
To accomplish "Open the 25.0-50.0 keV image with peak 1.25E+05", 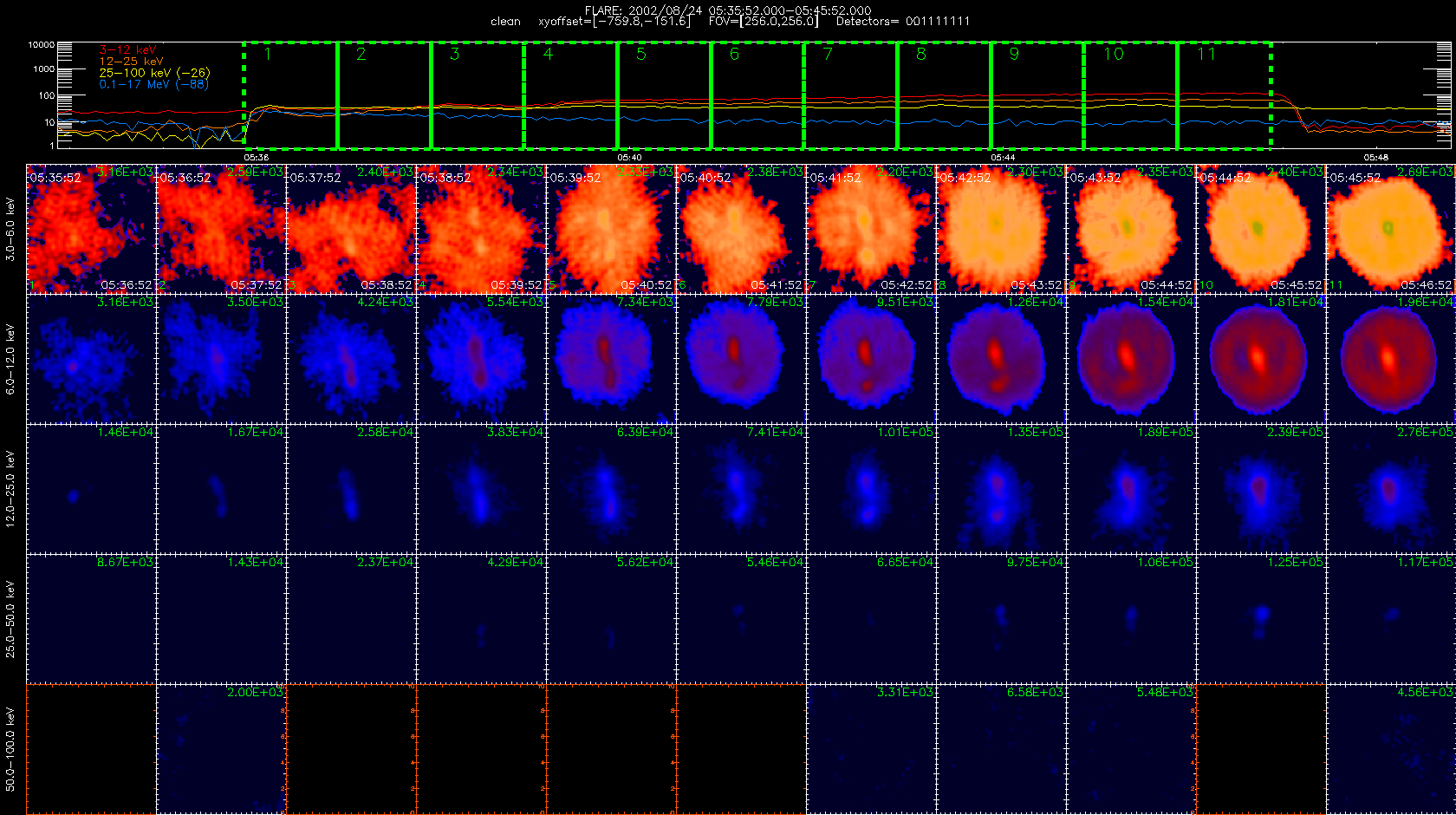I will pyautogui.click(x=1261, y=619).
